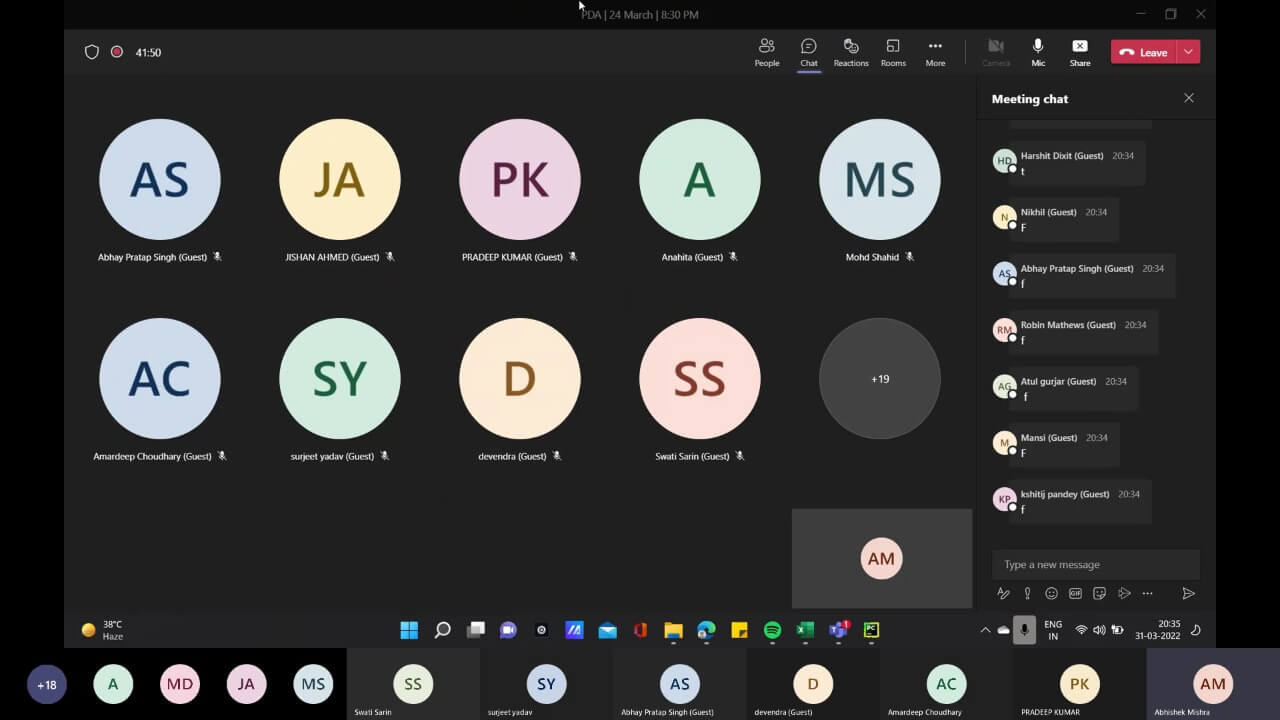Select the Abhay Pratap Singh participant tile
1280x720 pixels.
pyautogui.click(x=160, y=190)
